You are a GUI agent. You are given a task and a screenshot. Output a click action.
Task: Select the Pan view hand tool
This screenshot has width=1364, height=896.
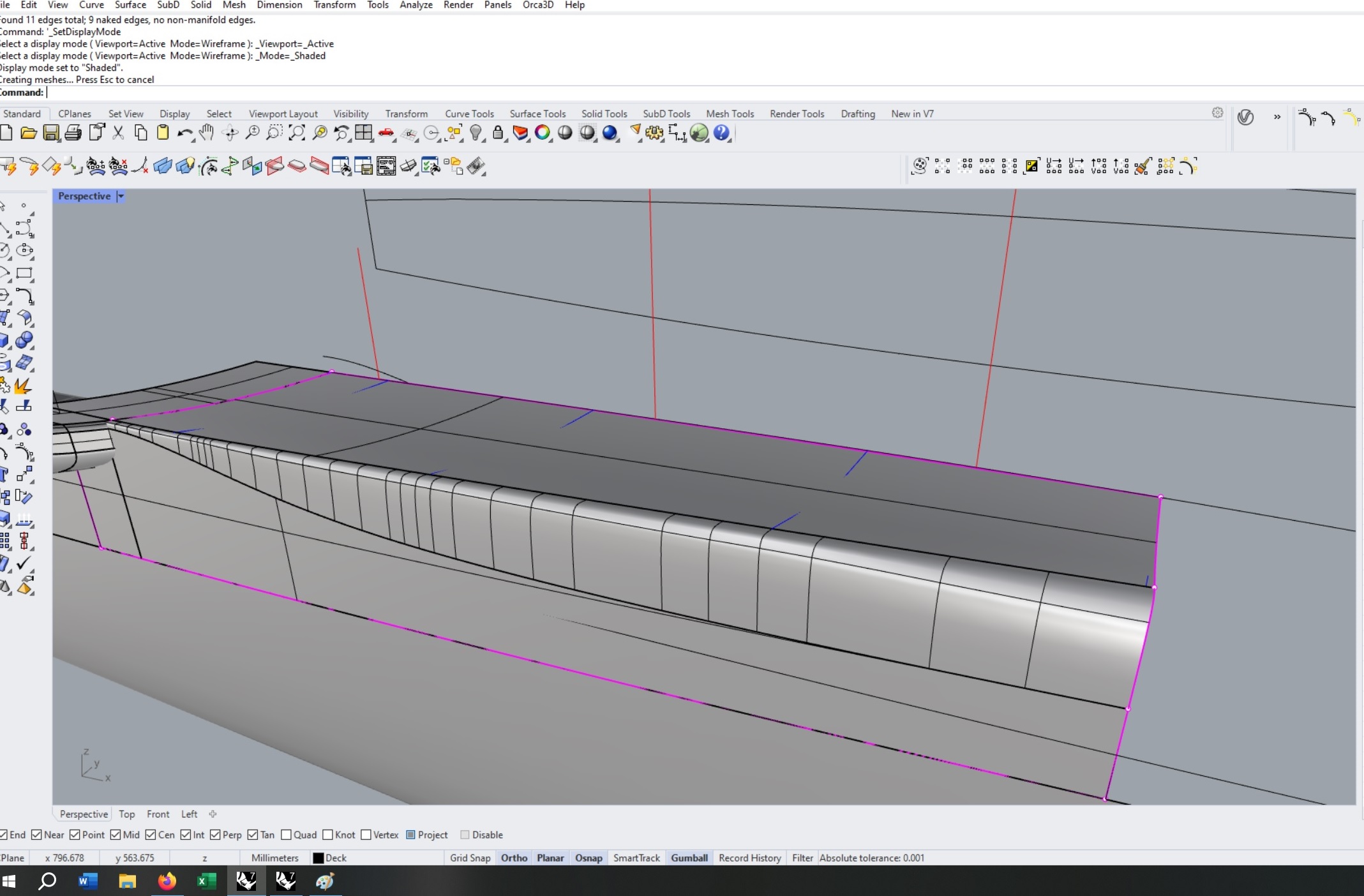tap(206, 133)
